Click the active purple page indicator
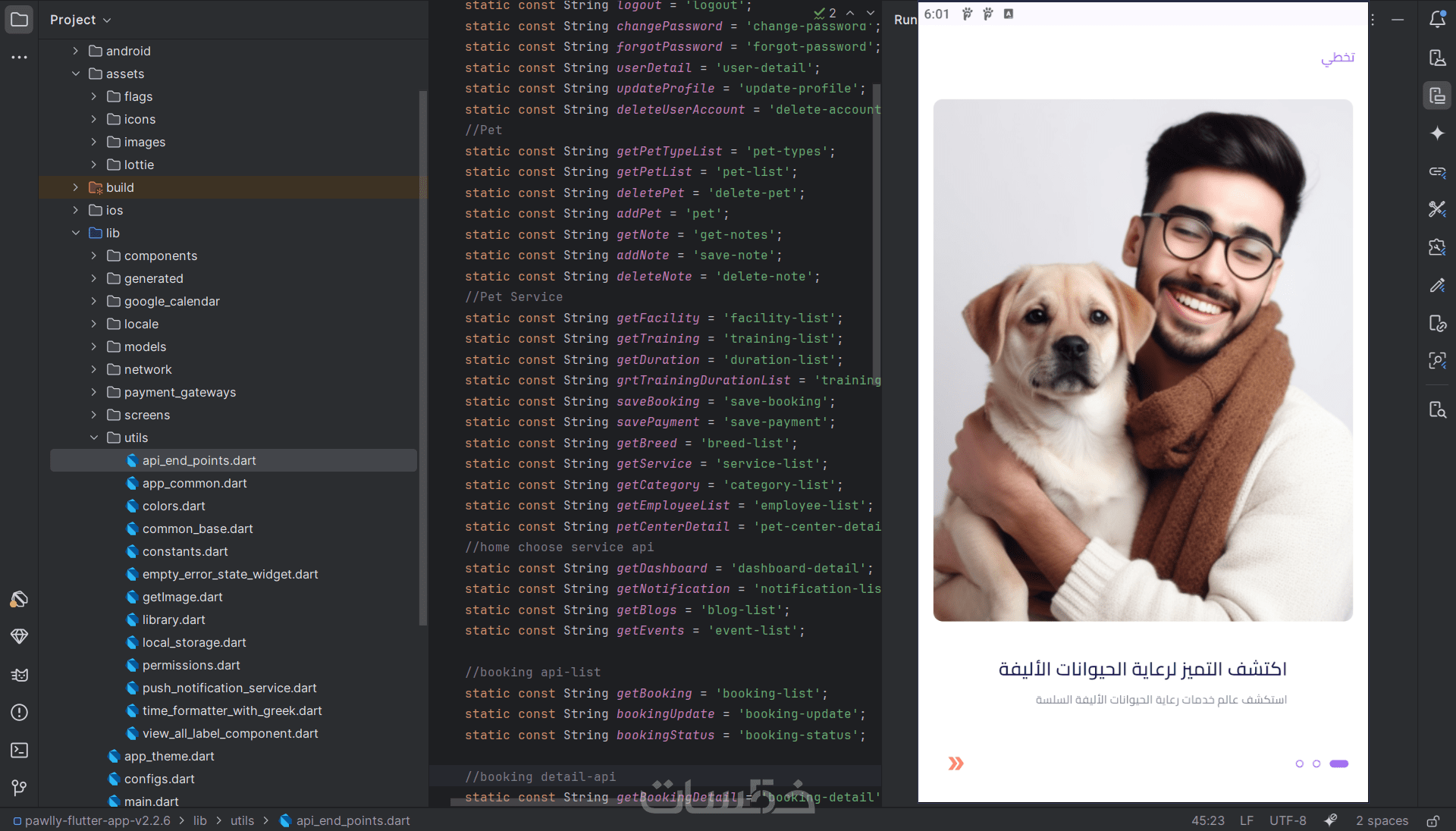The height and width of the screenshot is (831, 1456). coord(1339,764)
